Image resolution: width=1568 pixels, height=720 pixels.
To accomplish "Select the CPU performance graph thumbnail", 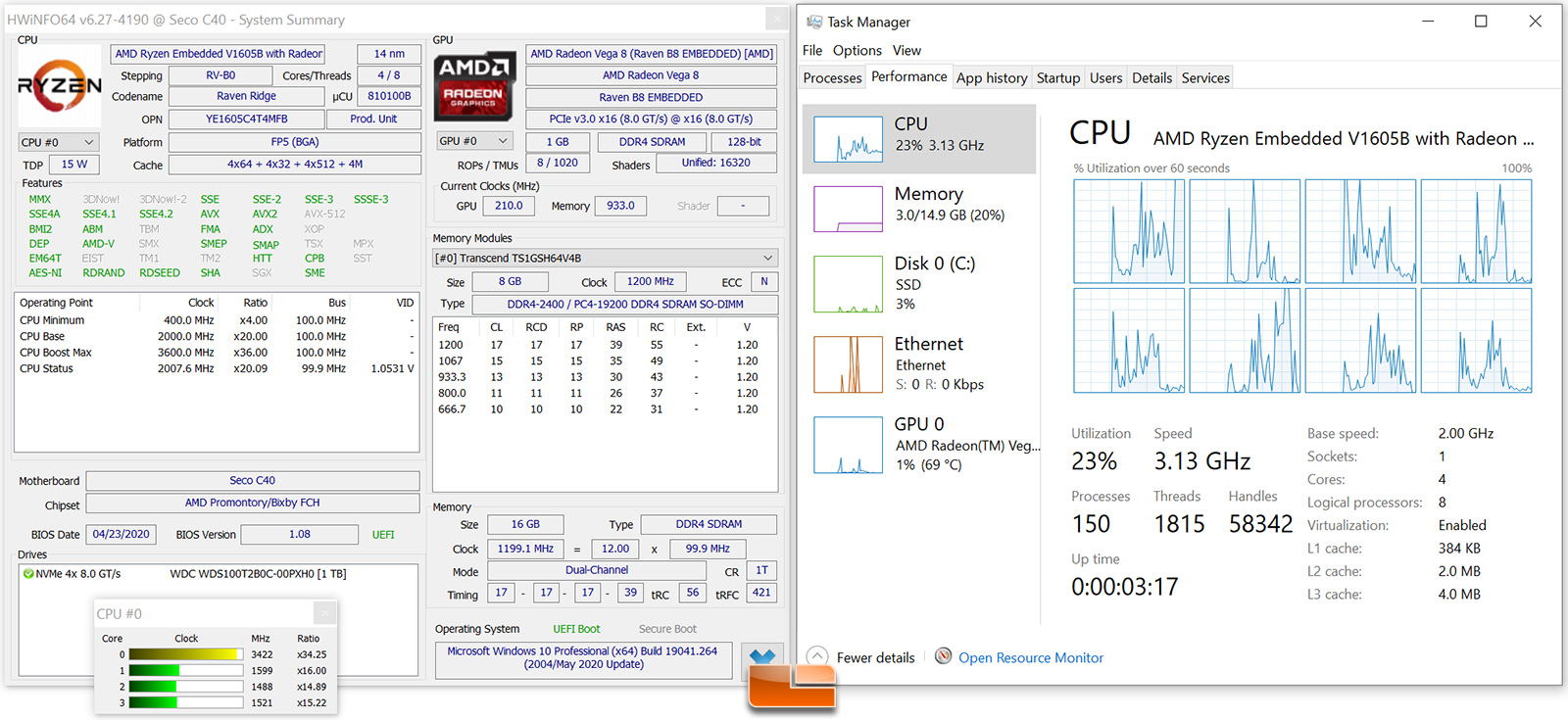I will [848, 139].
